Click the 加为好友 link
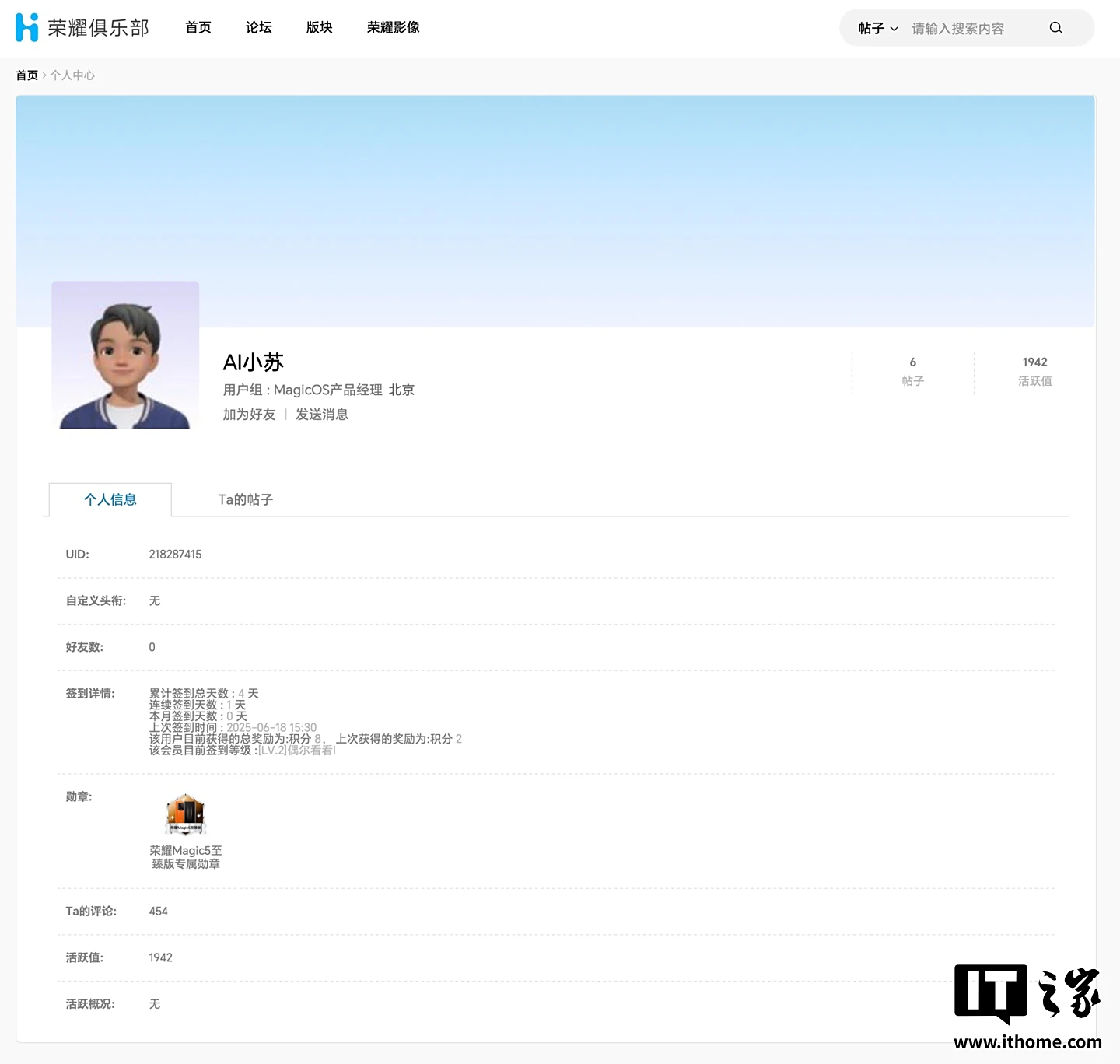Screen dimensions: 1120x1064 pyautogui.click(x=250, y=415)
